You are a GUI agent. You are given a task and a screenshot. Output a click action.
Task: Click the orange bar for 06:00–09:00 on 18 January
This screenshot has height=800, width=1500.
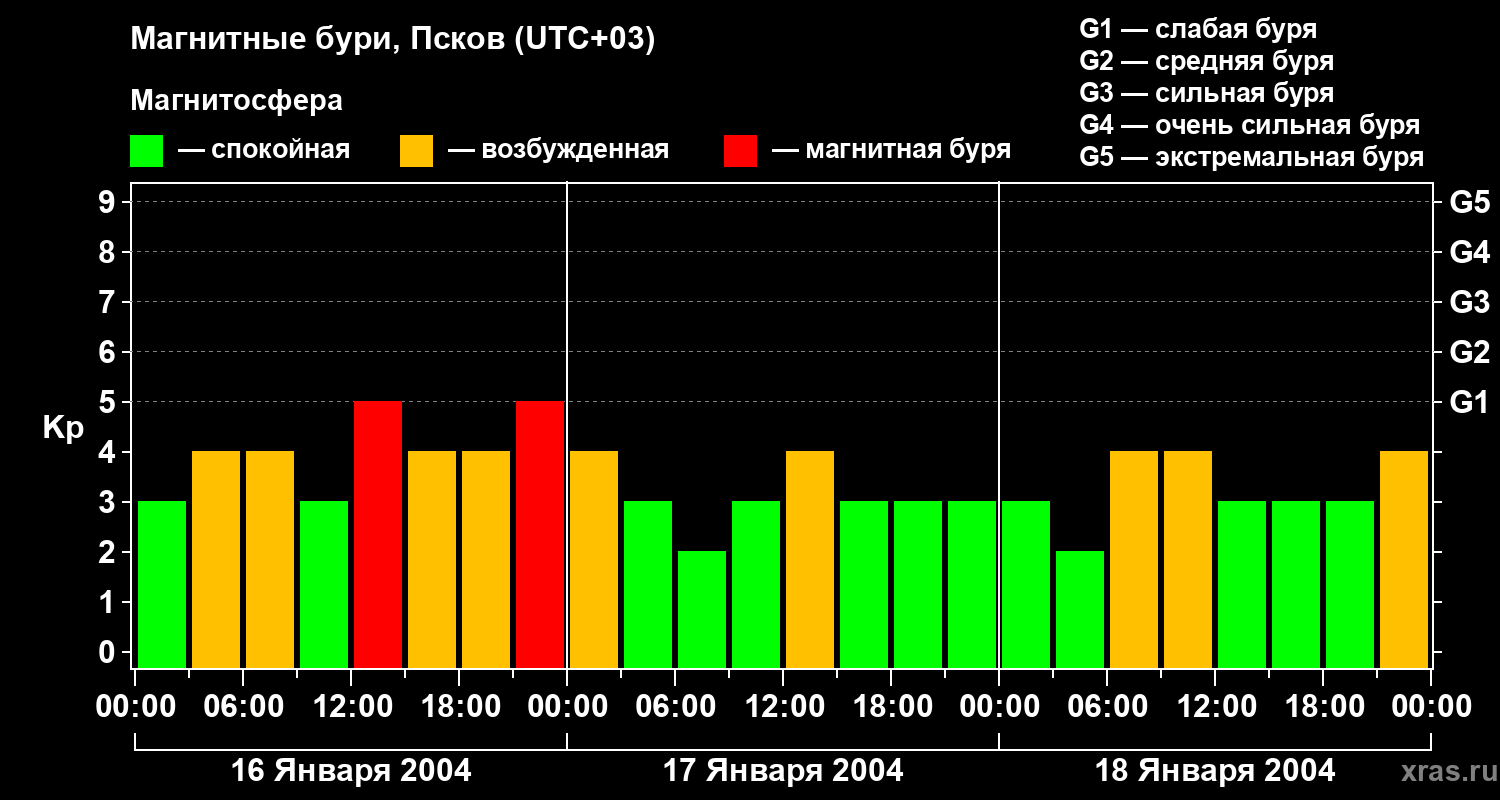point(1134,559)
